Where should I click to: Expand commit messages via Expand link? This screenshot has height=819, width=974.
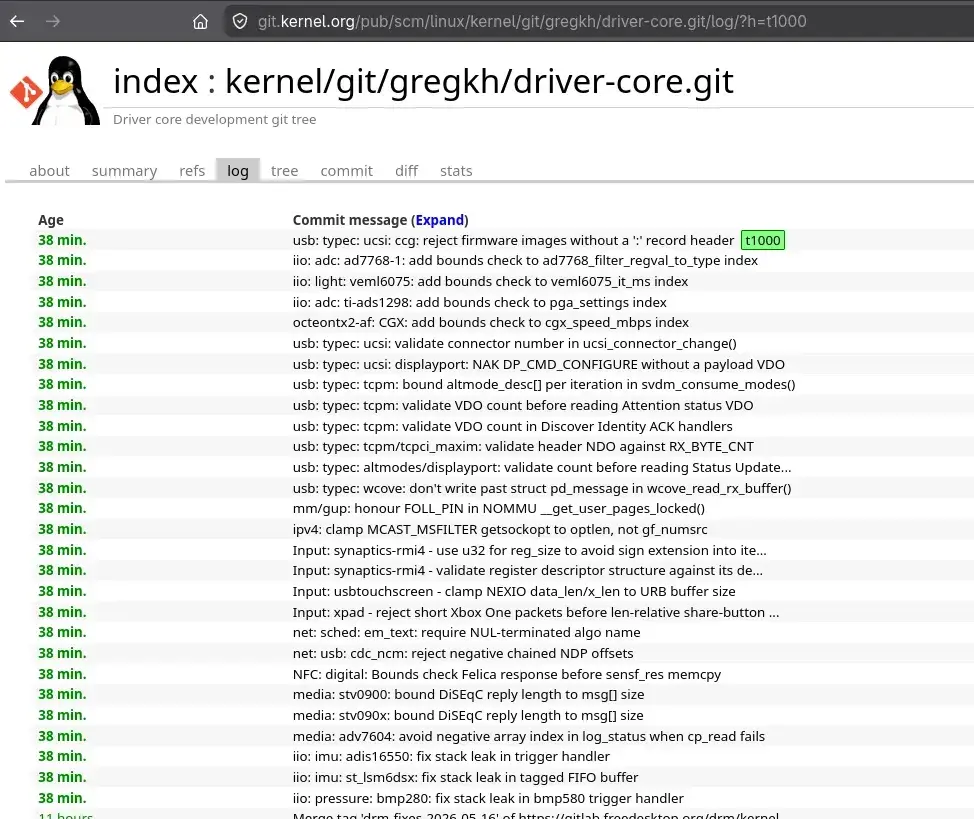coord(440,220)
